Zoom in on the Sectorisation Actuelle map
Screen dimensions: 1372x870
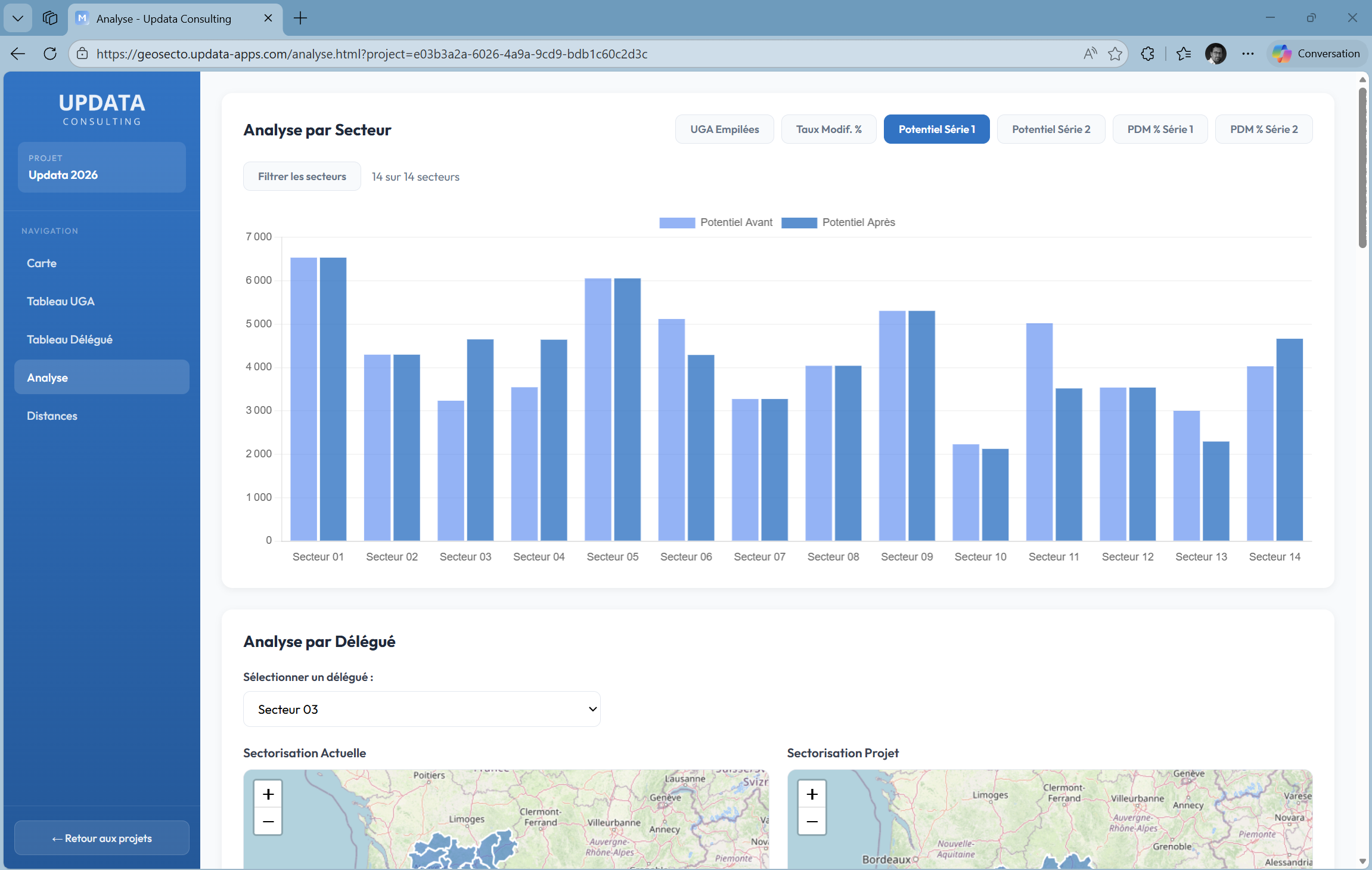268,793
